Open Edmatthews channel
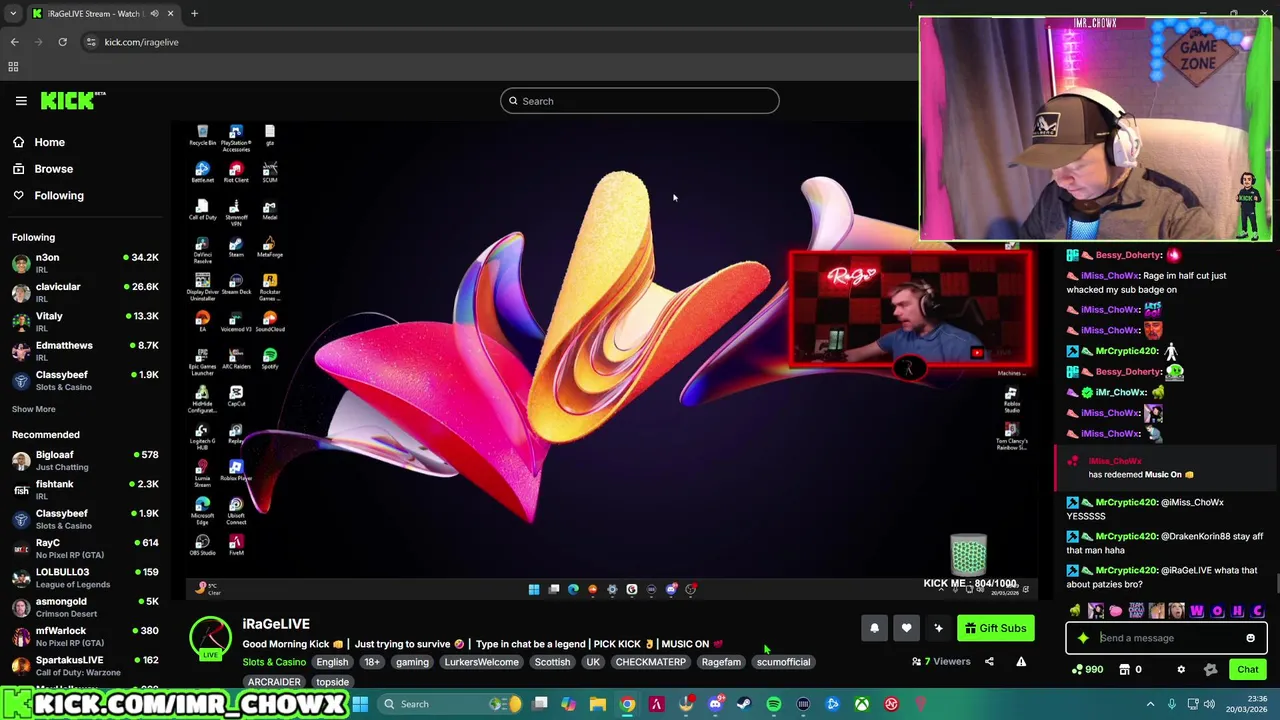The height and width of the screenshot is (720, 1280). point(85,350)
